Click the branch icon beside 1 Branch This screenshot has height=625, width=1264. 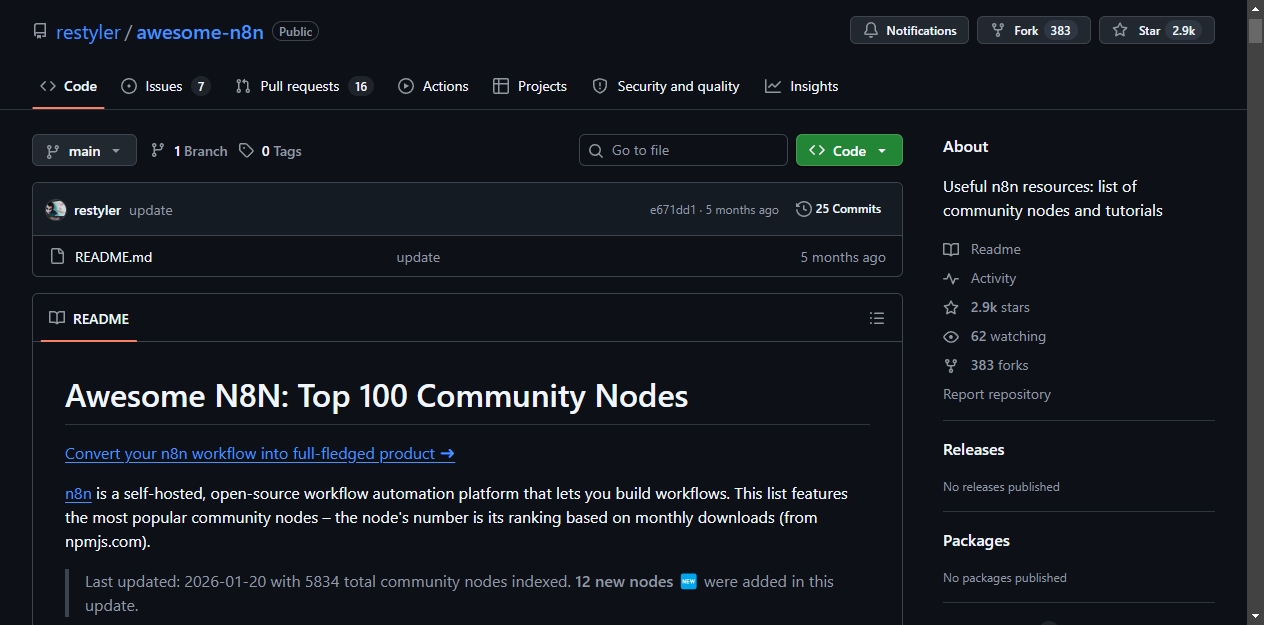tap(158, 151)
